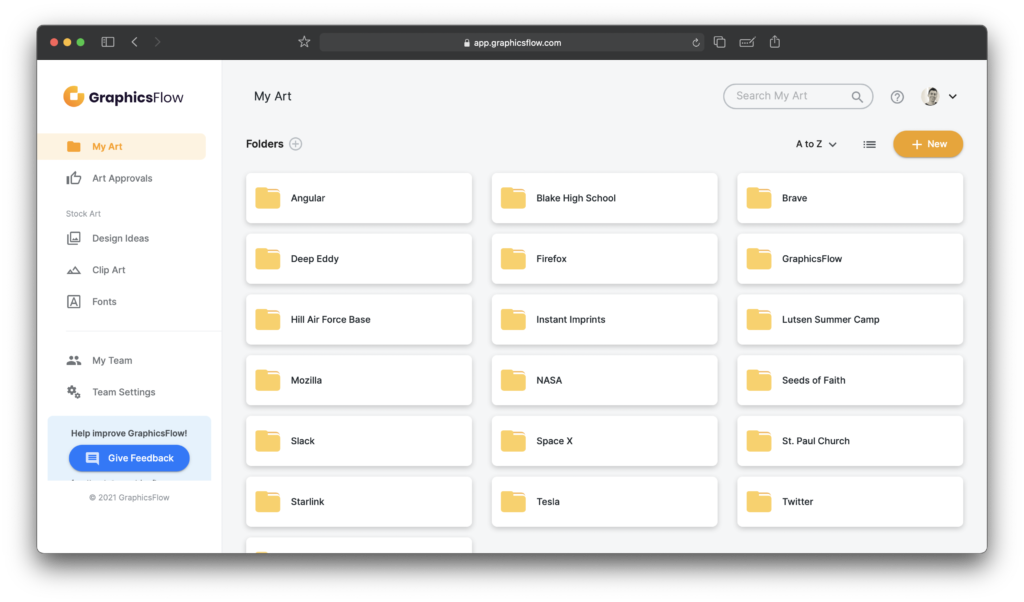Click the Stock Art section label
Viewport: 1024px width, 602px height.
pos(83,214)
